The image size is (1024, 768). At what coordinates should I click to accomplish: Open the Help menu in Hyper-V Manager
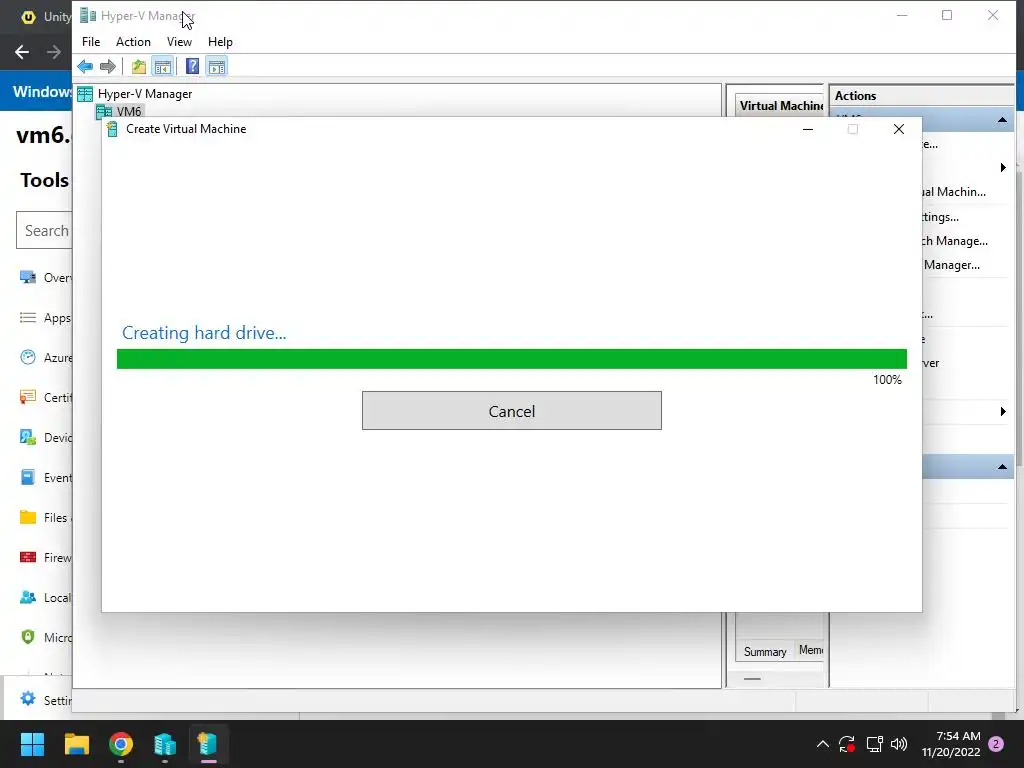(220, 42)
